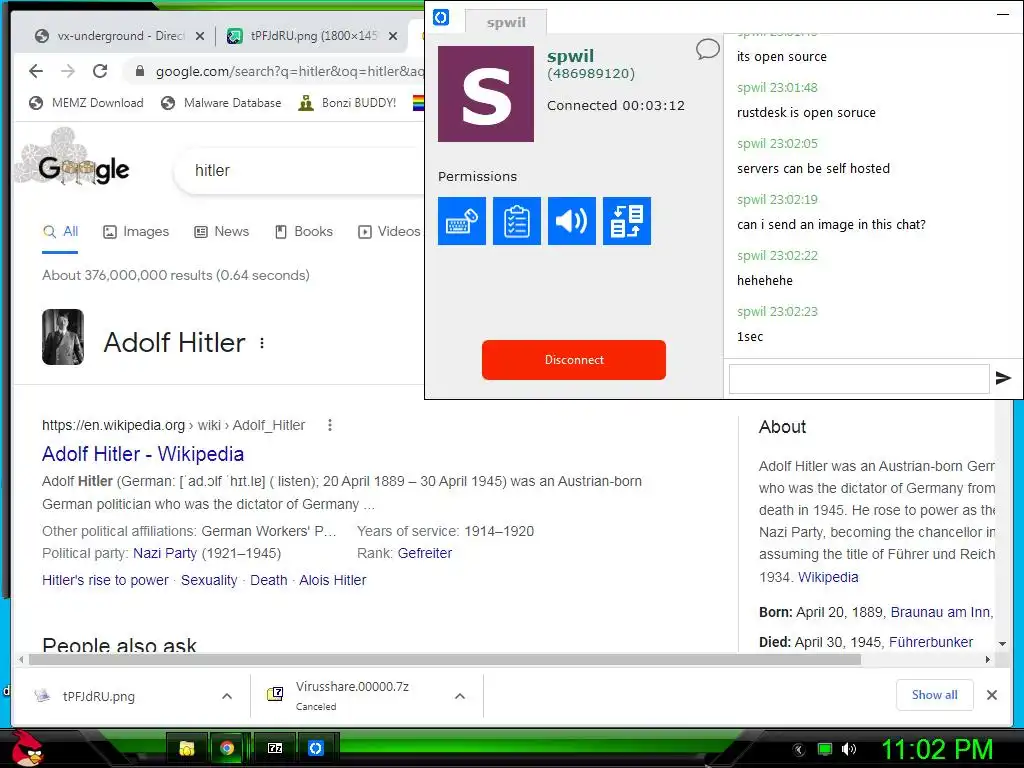Click the lock icon in address bar

[139, 71]
